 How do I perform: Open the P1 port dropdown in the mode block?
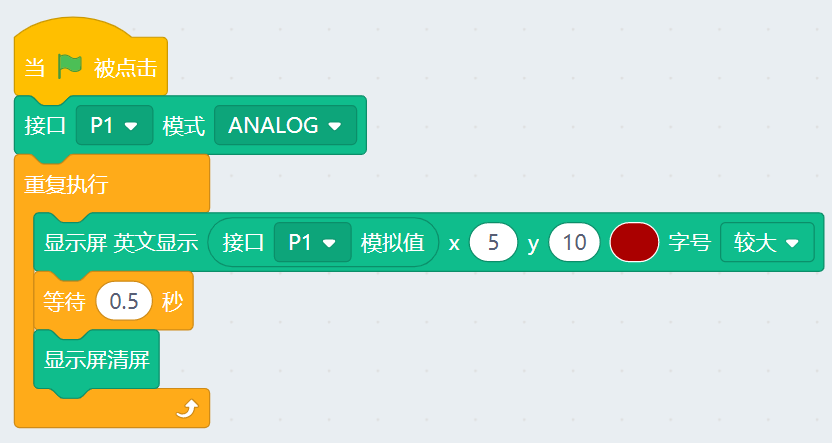point(115,125)
